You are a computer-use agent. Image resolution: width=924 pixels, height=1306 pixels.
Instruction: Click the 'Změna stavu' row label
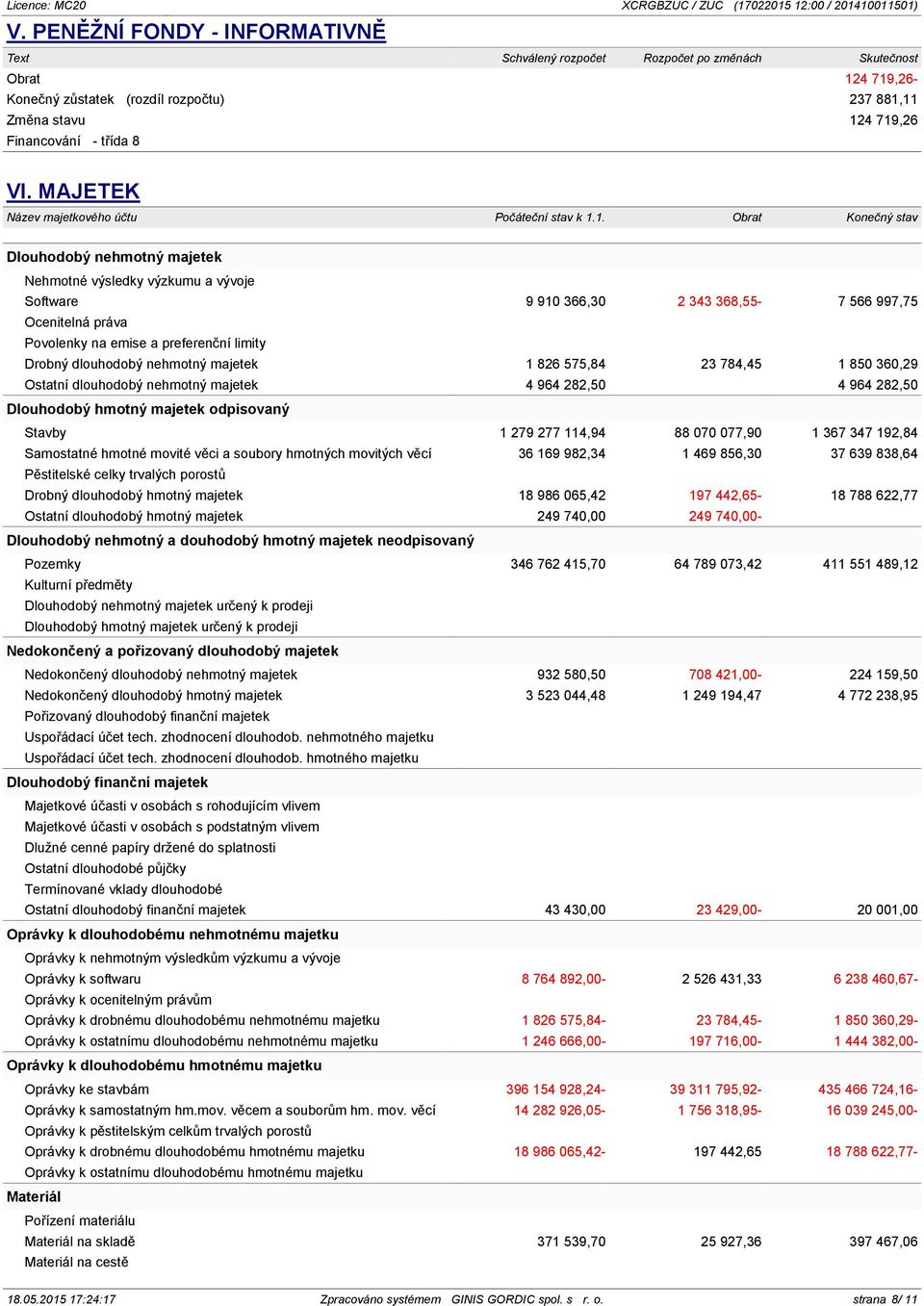(45, 120)
